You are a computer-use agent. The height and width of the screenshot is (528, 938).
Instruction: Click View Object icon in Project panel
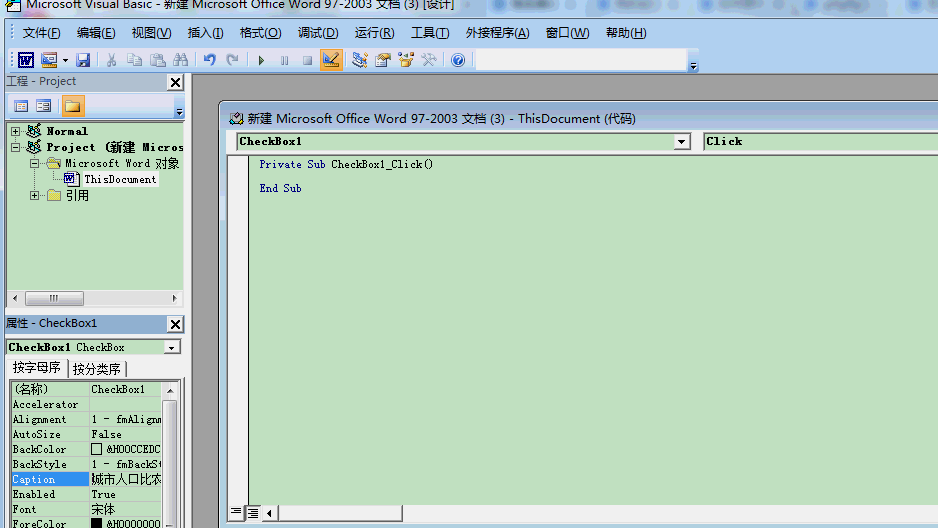pyautogui.click(x=44, y=106)
